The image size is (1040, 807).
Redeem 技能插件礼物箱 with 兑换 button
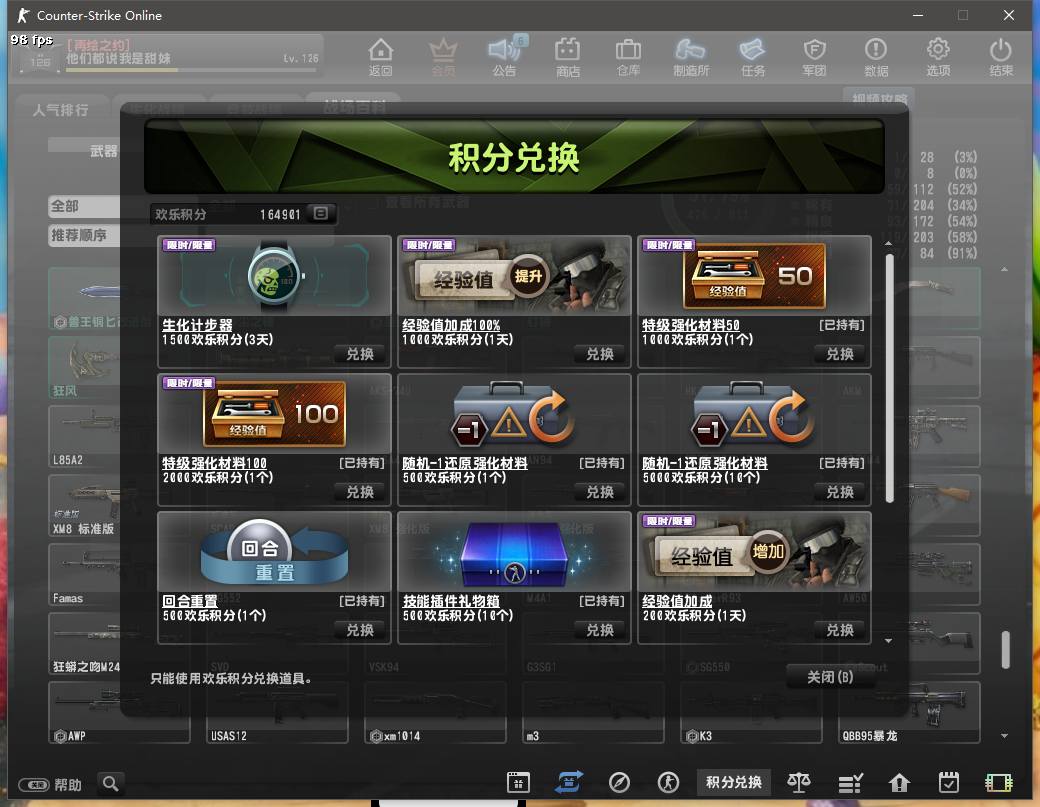tap(600, 630)
